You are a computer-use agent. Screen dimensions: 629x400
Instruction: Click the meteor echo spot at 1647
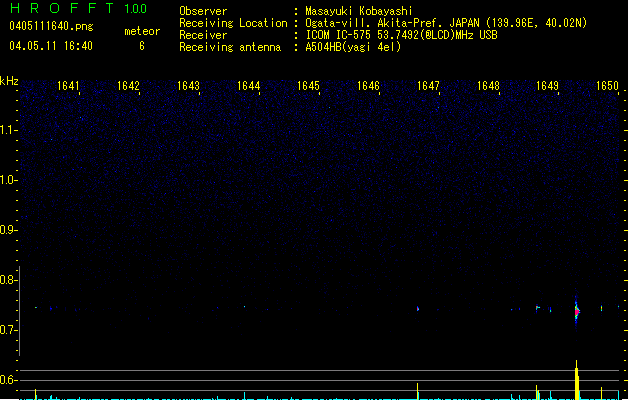click(418, 309)
